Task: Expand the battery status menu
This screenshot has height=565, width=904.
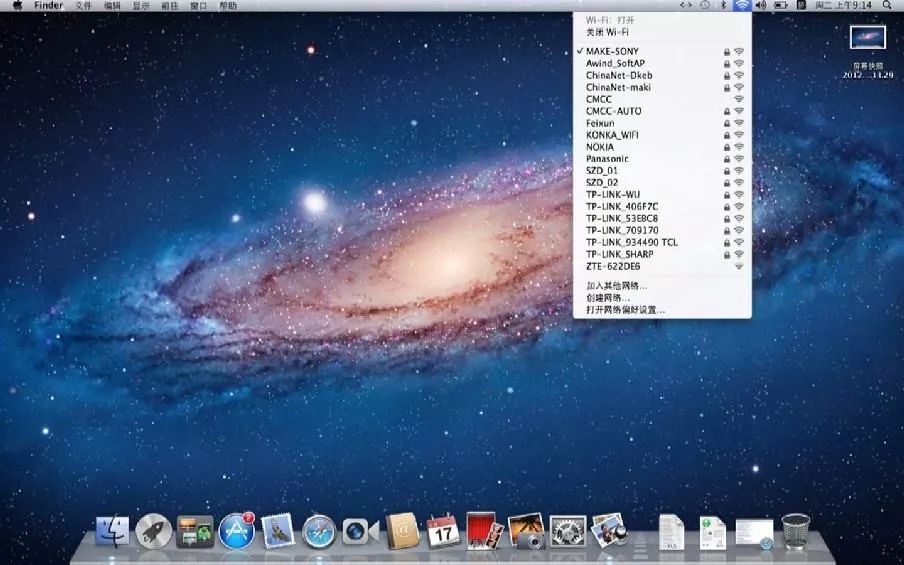Action: pos(780,6)
